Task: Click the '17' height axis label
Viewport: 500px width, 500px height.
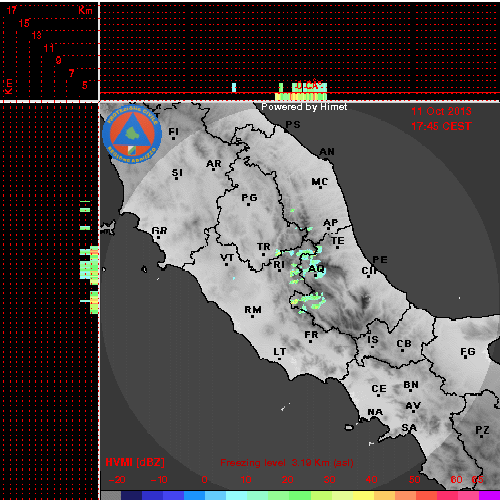Action: (x=12, y=10)
